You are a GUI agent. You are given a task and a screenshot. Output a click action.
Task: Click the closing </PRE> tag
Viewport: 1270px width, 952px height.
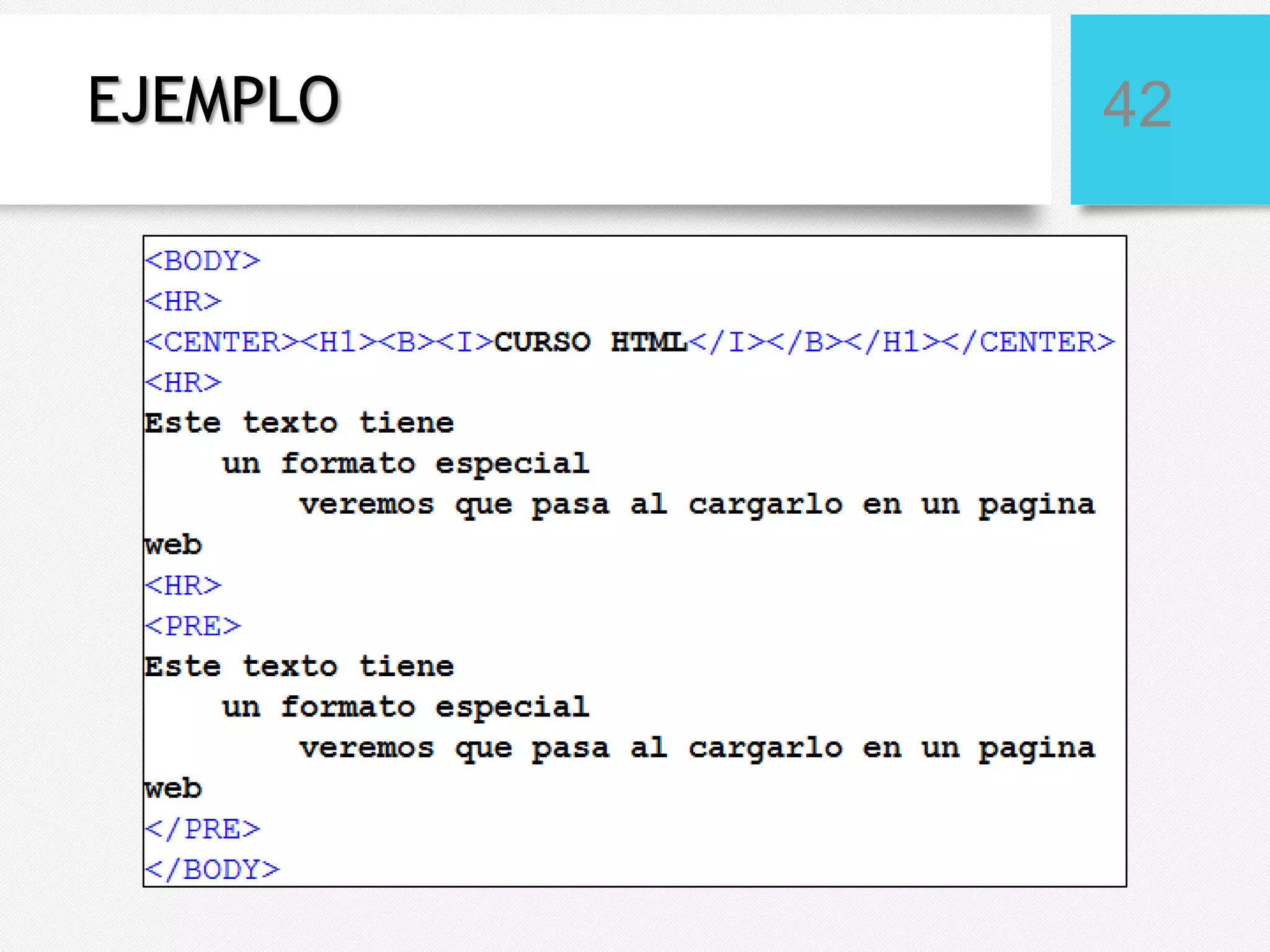203,829
